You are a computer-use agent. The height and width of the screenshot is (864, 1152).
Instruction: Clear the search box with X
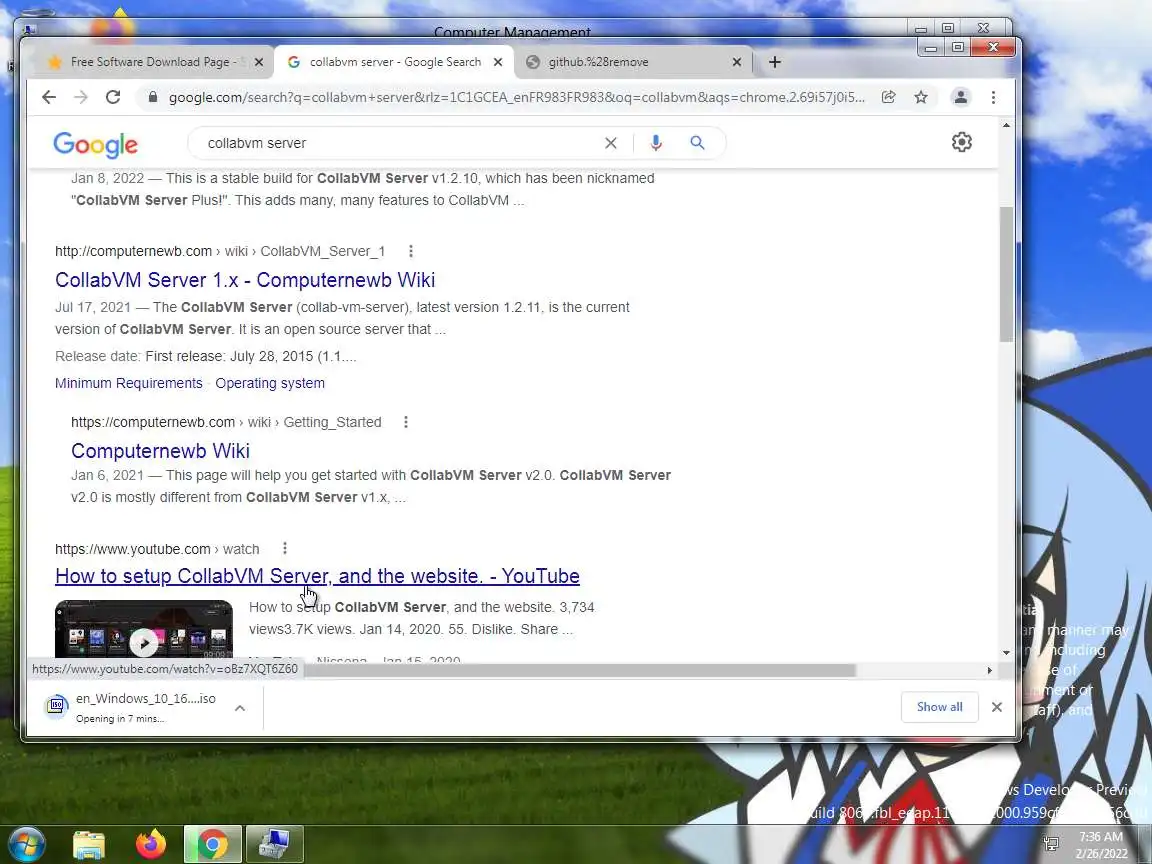(x=611, y=143)
